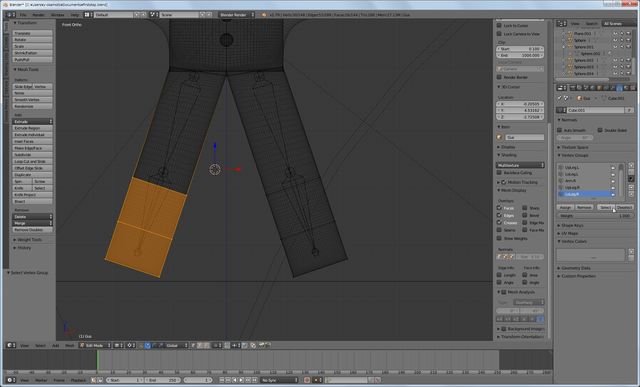Open the 3D viewport Mesh menu
640x387 pixels.
tap(70, 345)
